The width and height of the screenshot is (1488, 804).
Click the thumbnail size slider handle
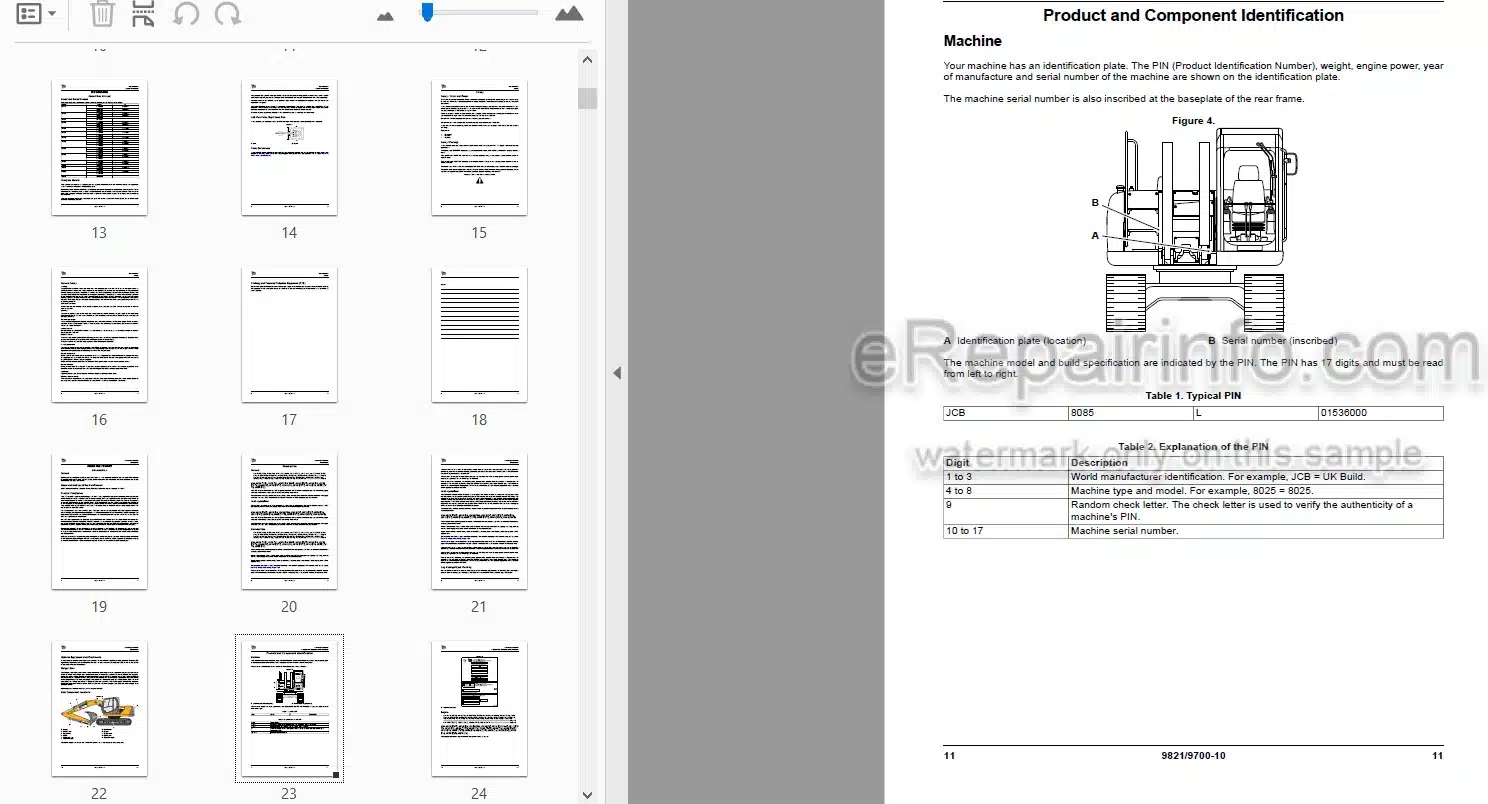click(427, 13)
